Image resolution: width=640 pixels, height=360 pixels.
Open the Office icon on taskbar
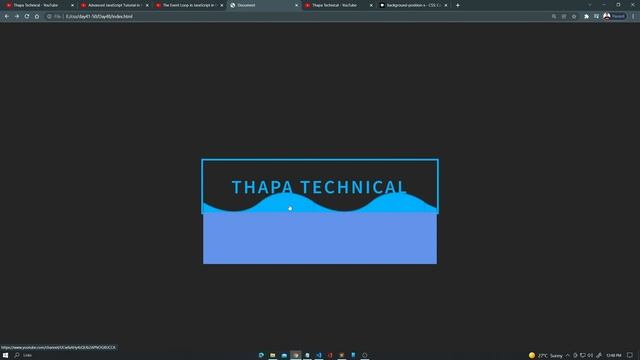coord(330,355)
